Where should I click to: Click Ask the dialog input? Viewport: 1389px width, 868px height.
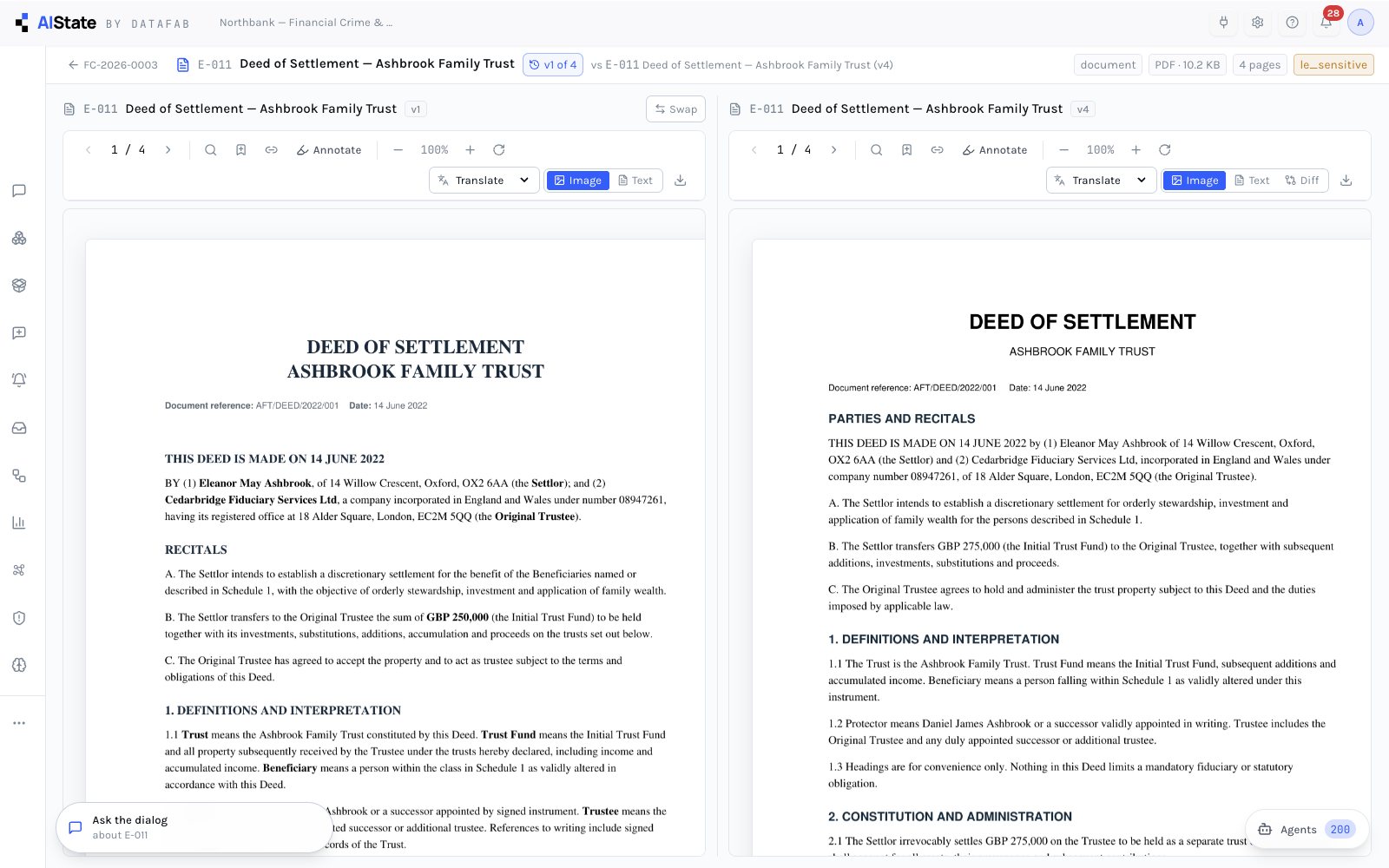[x=194, y=827]
